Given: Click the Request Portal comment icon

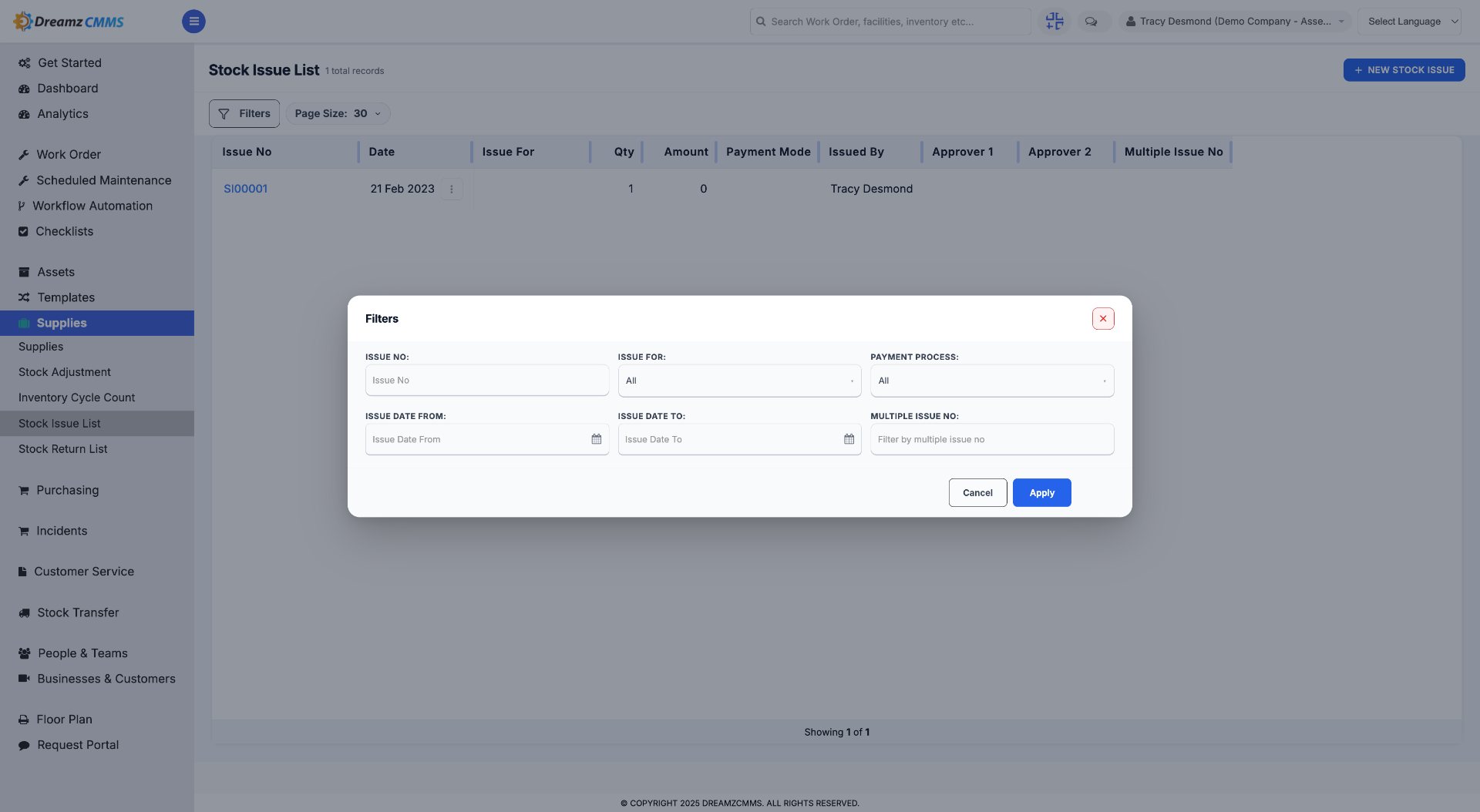Looking at the screenshot, I should (24, 745).
